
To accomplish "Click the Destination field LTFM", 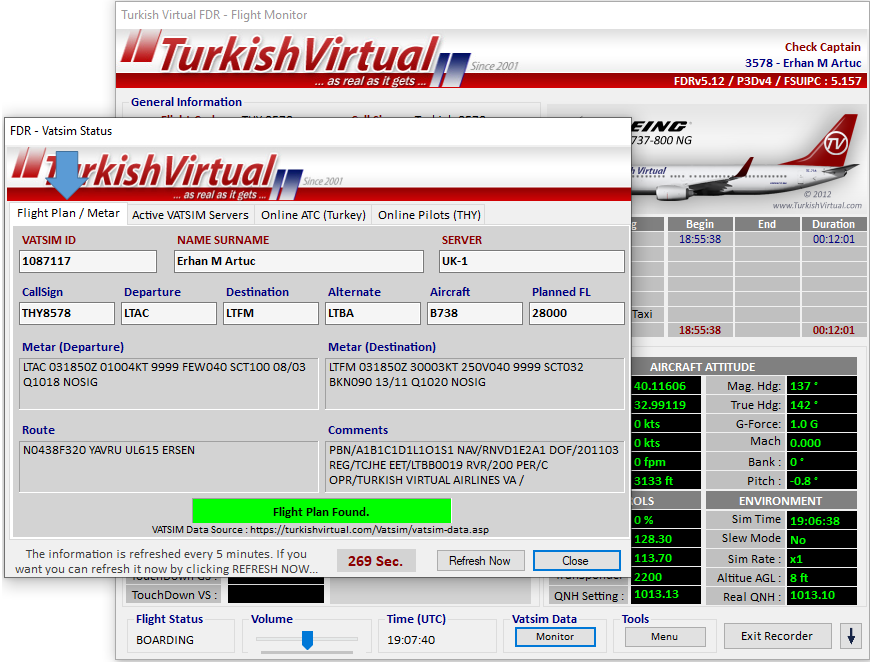I will [x=271, y=313].
